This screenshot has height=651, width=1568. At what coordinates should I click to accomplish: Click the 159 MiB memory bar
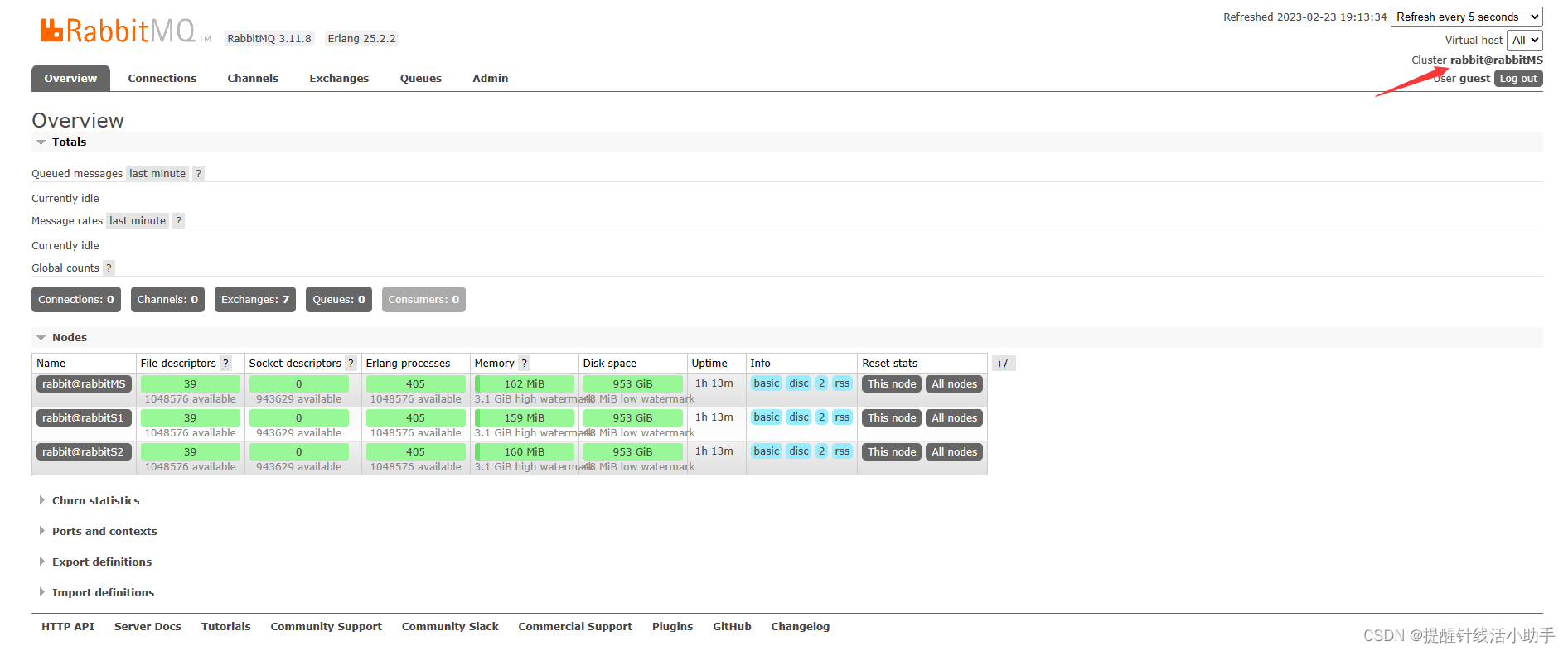pyautogui.click(x=525, y=418)
